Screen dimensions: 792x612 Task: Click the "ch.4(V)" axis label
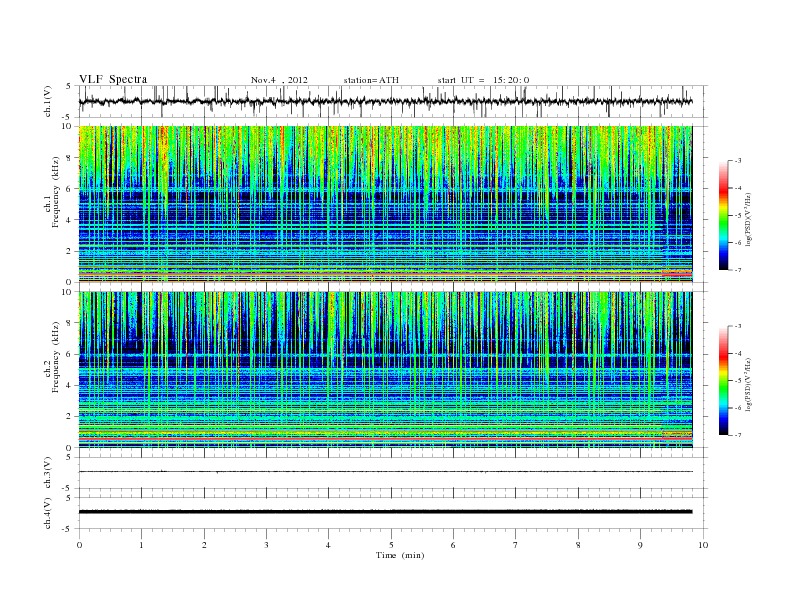click(48, 513)
